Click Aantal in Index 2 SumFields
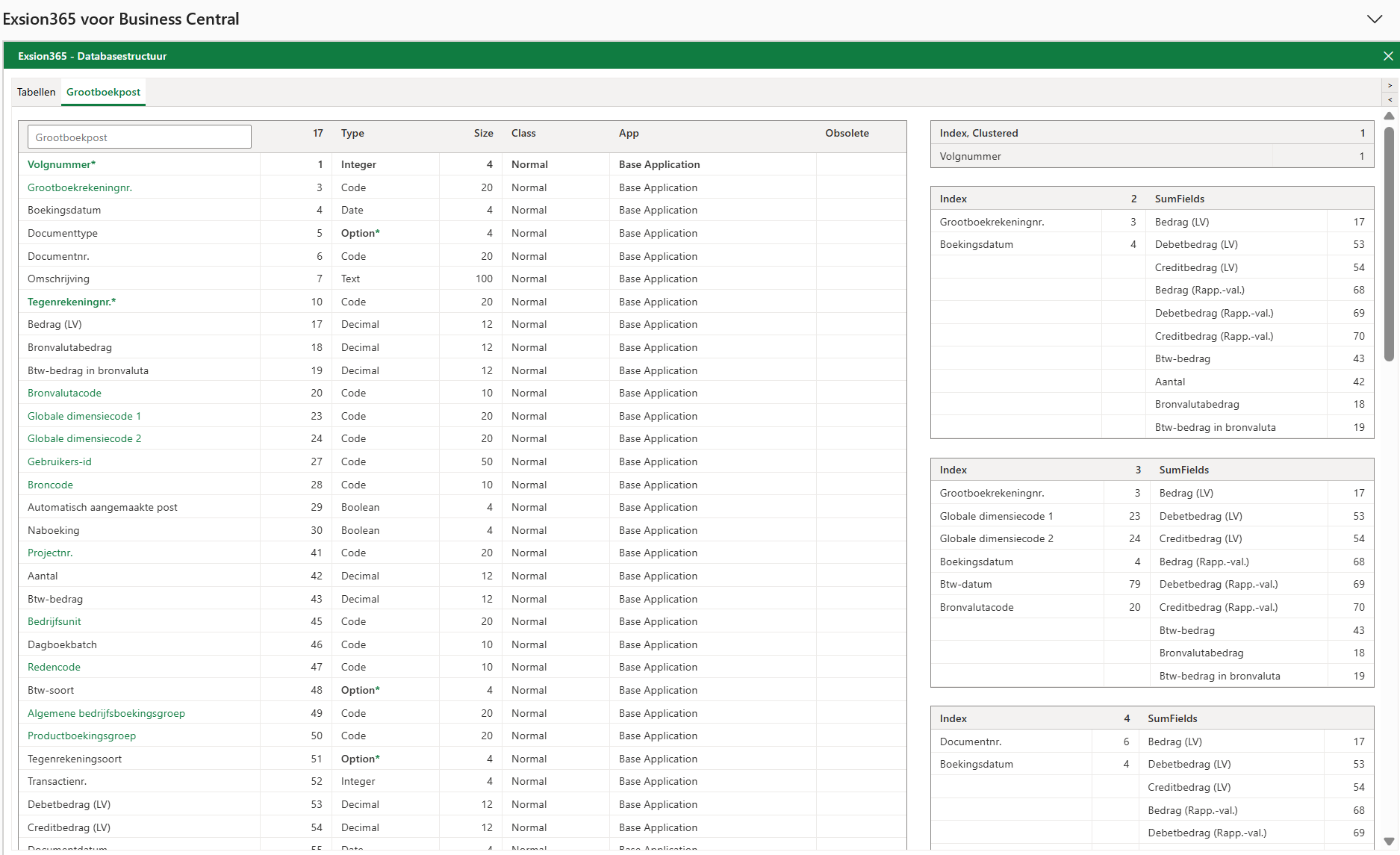 [x=1169, y=382]
